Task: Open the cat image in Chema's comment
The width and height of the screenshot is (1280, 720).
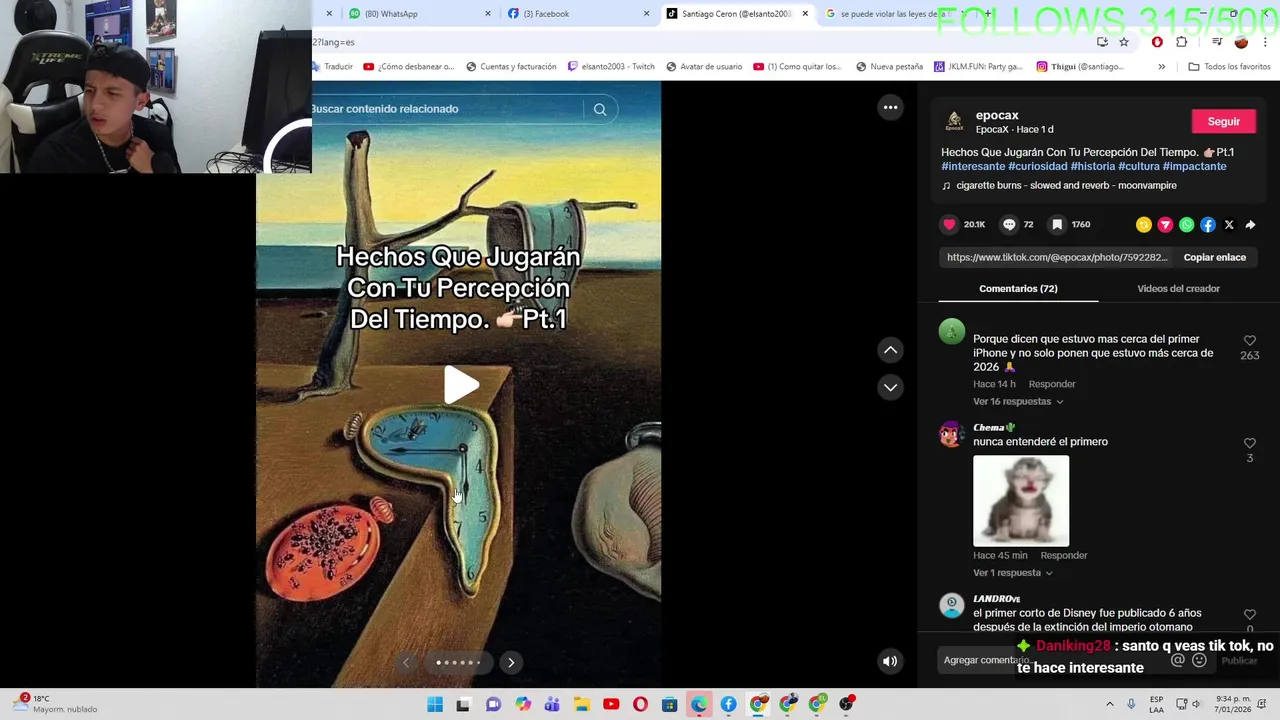Action: (1021, 501)
